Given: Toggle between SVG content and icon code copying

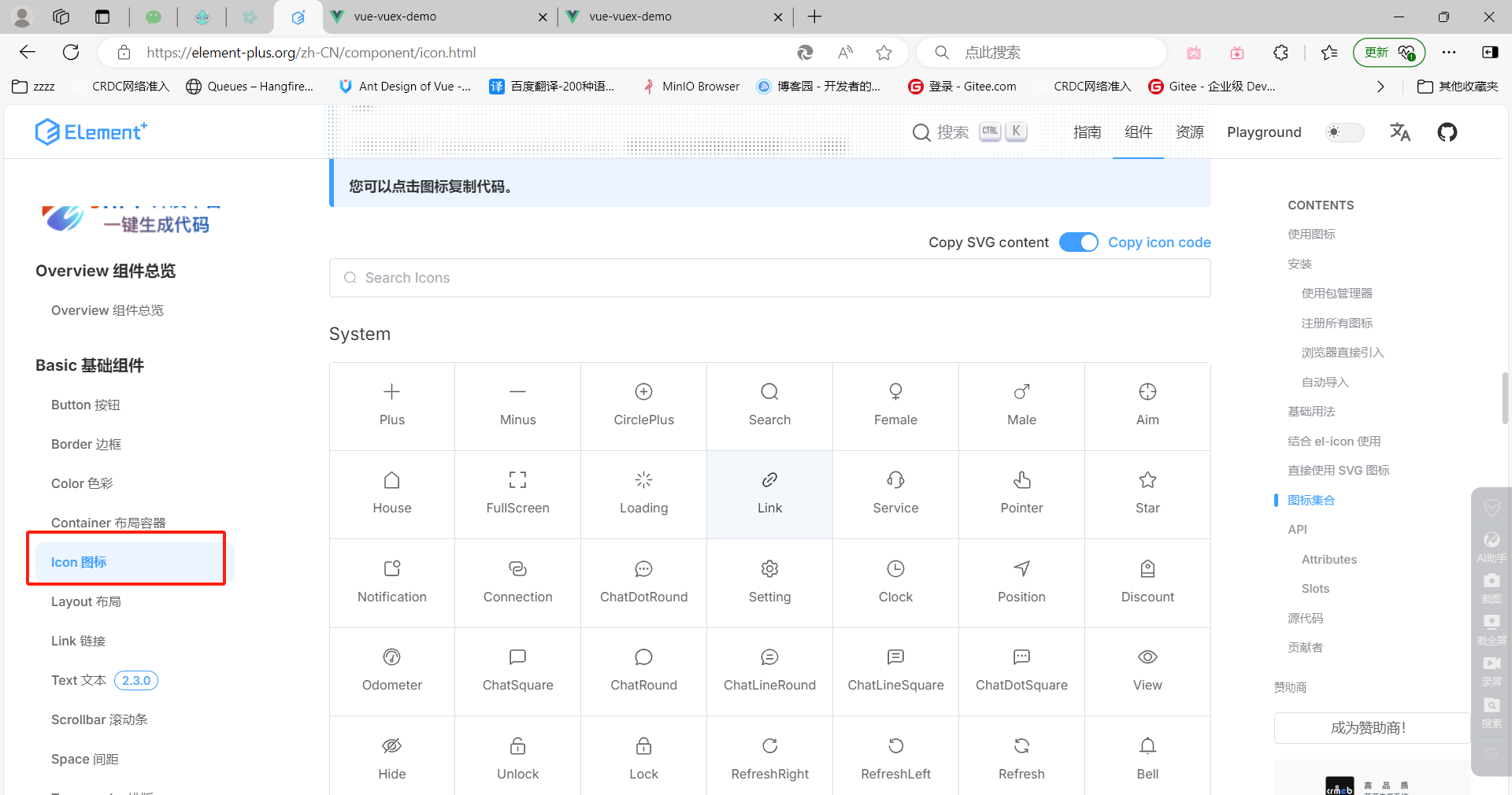Looking at the screenshot, I should pyautogui.click(x=1078, y=242).
